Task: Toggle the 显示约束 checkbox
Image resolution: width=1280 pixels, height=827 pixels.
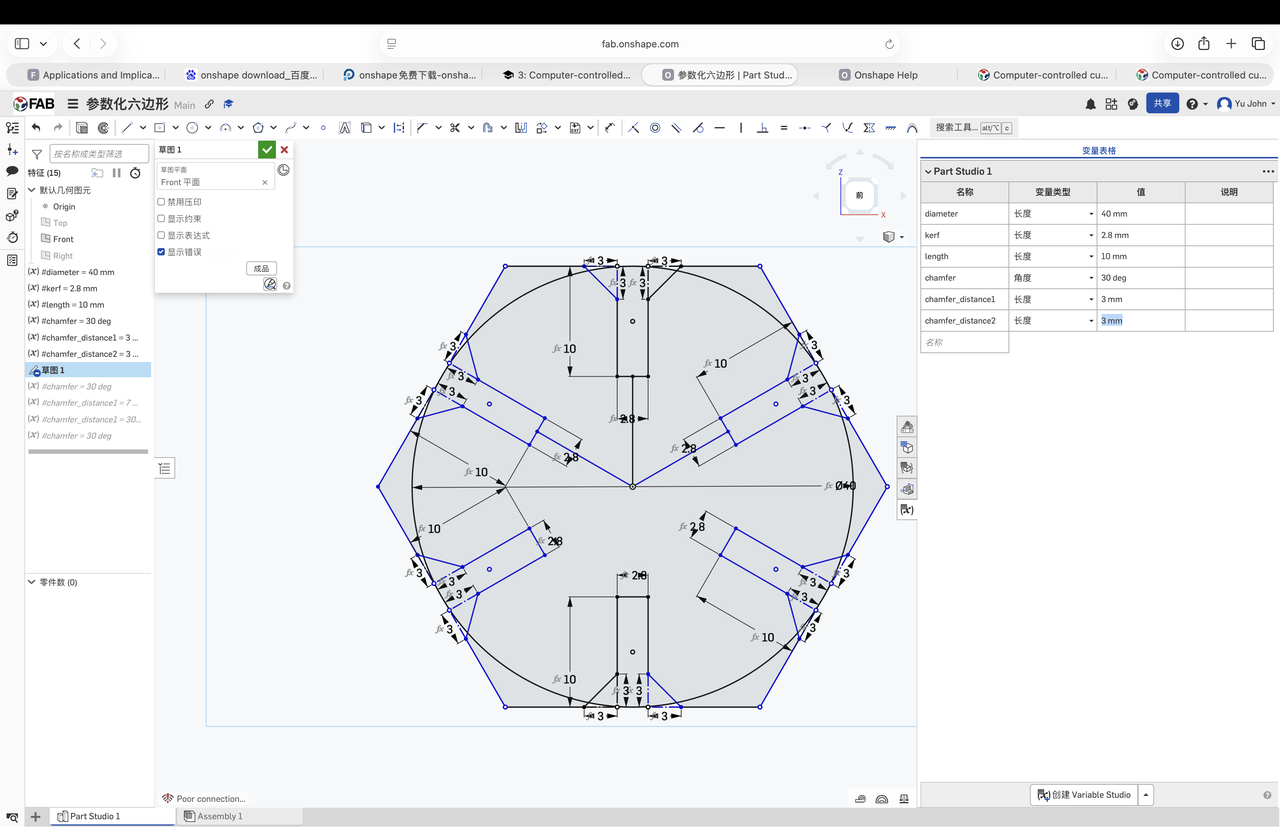Action: 161,219
